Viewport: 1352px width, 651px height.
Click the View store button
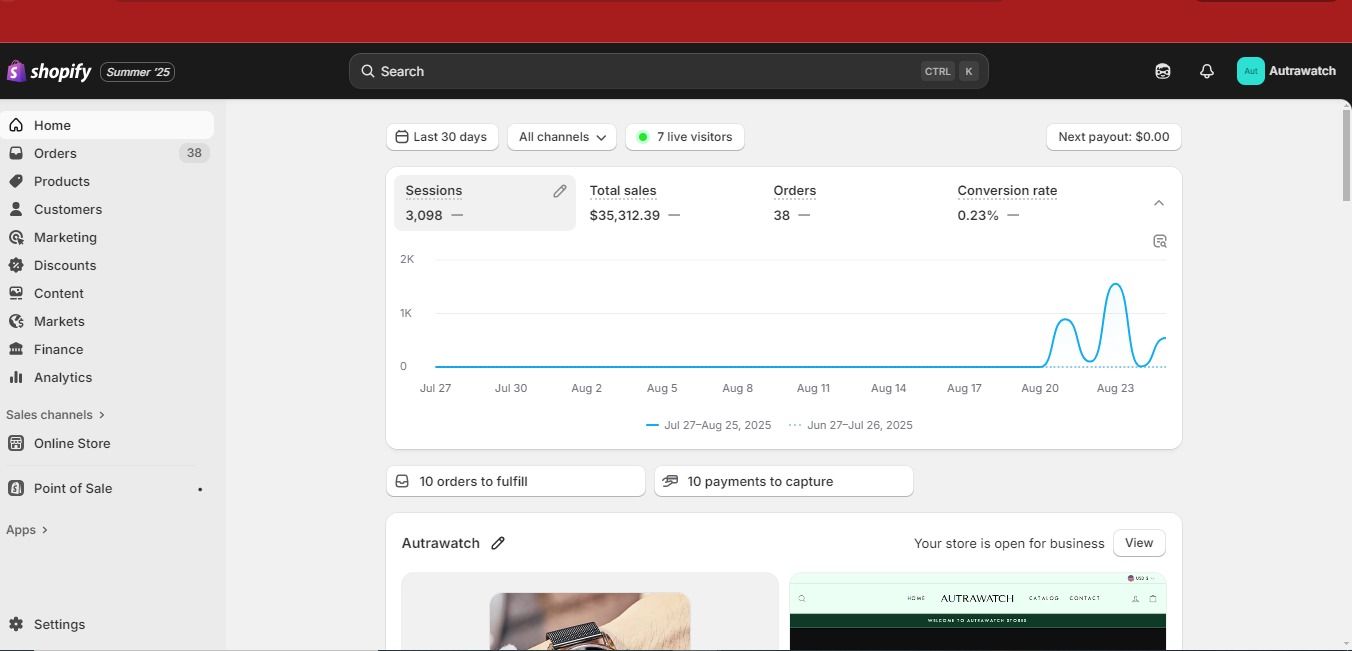[x=1138, y=543]
